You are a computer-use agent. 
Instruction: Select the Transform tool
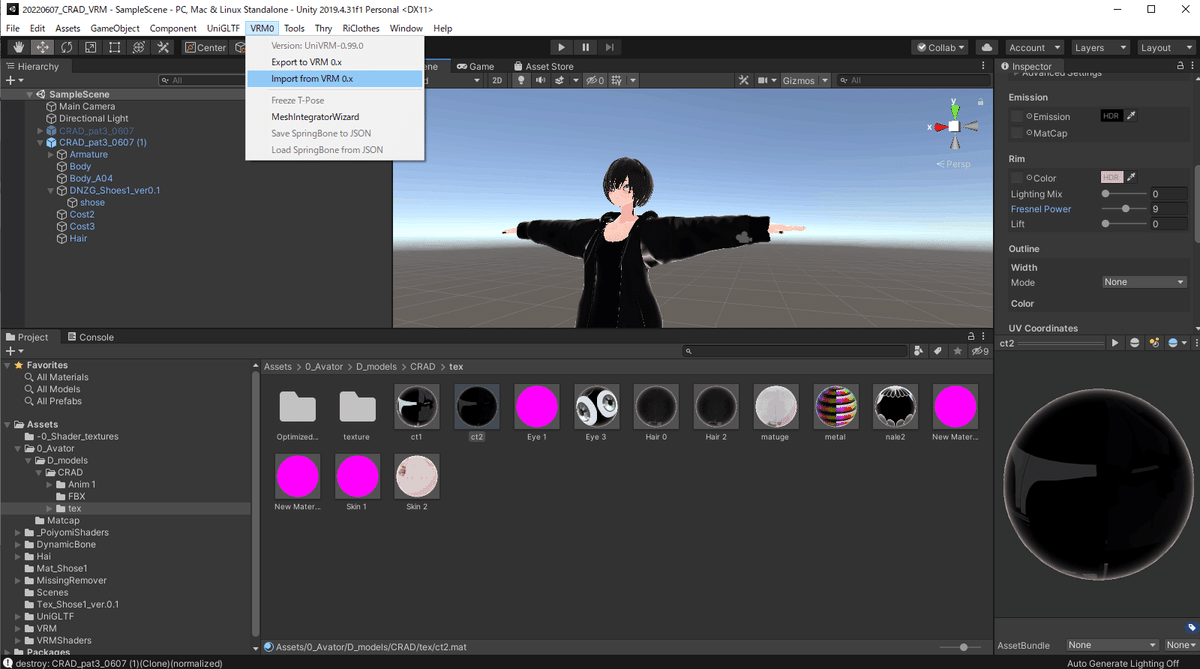tap(138, 47)
